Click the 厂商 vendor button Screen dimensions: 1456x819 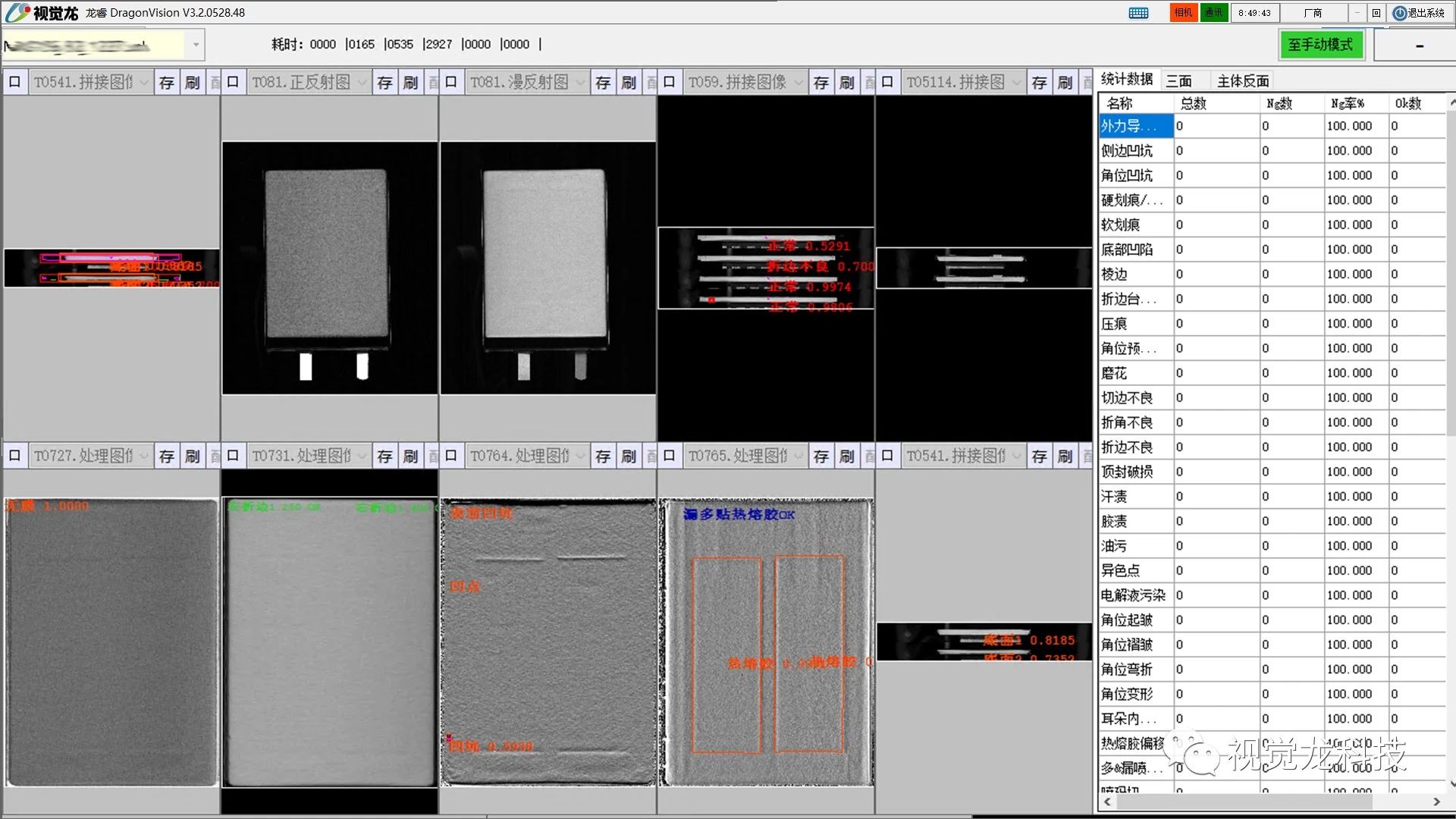pyautogui.click(x=1313, y=13)
